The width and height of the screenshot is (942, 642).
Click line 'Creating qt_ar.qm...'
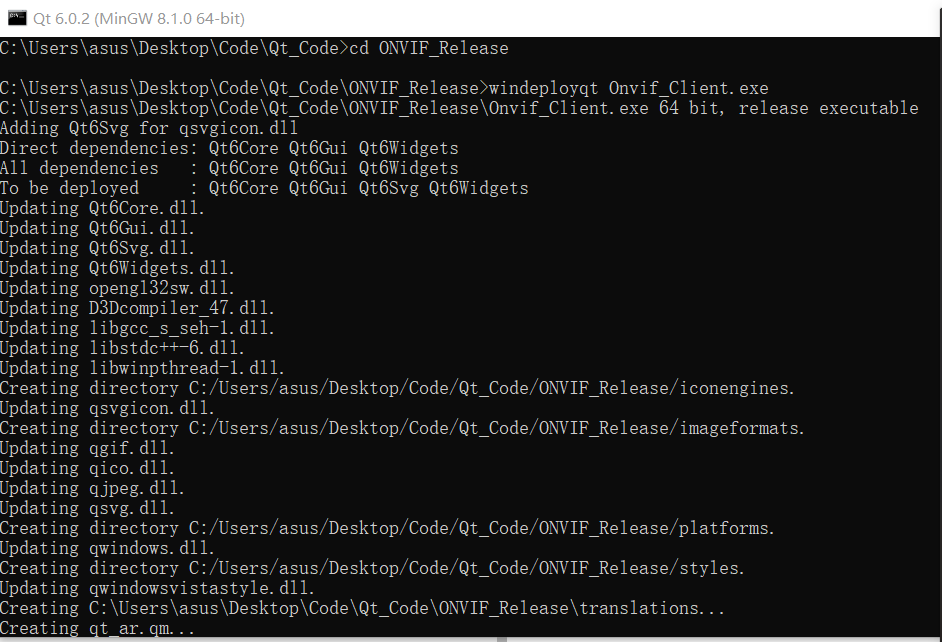click(x=97, y=628)
